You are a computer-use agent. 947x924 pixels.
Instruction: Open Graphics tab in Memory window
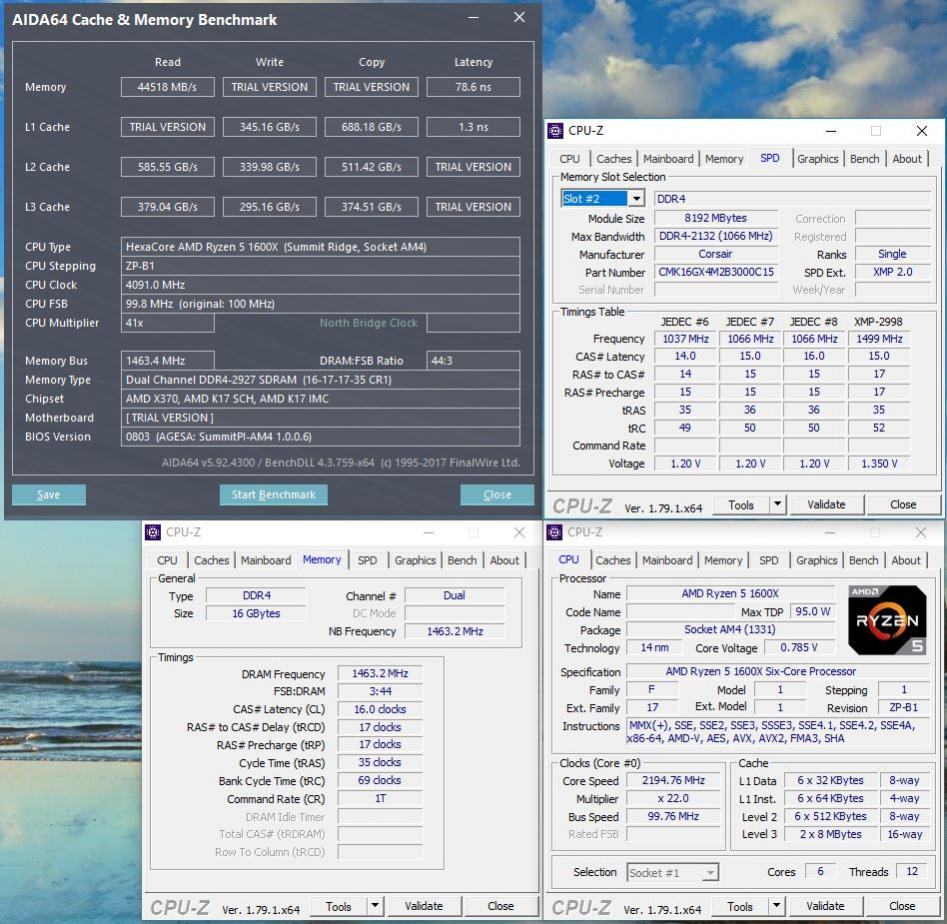(415, 560)
